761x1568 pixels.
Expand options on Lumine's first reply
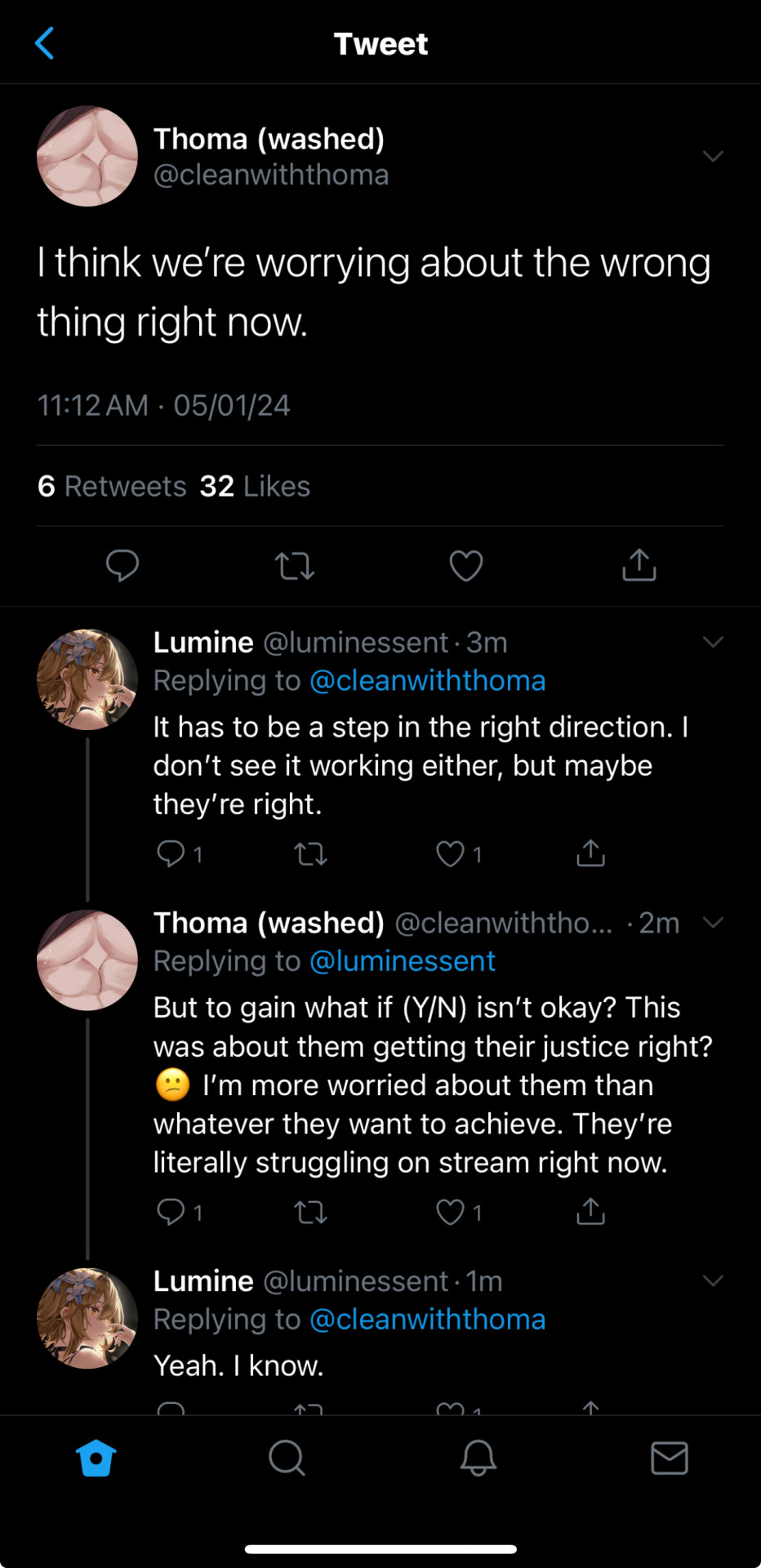pos(713,642)
